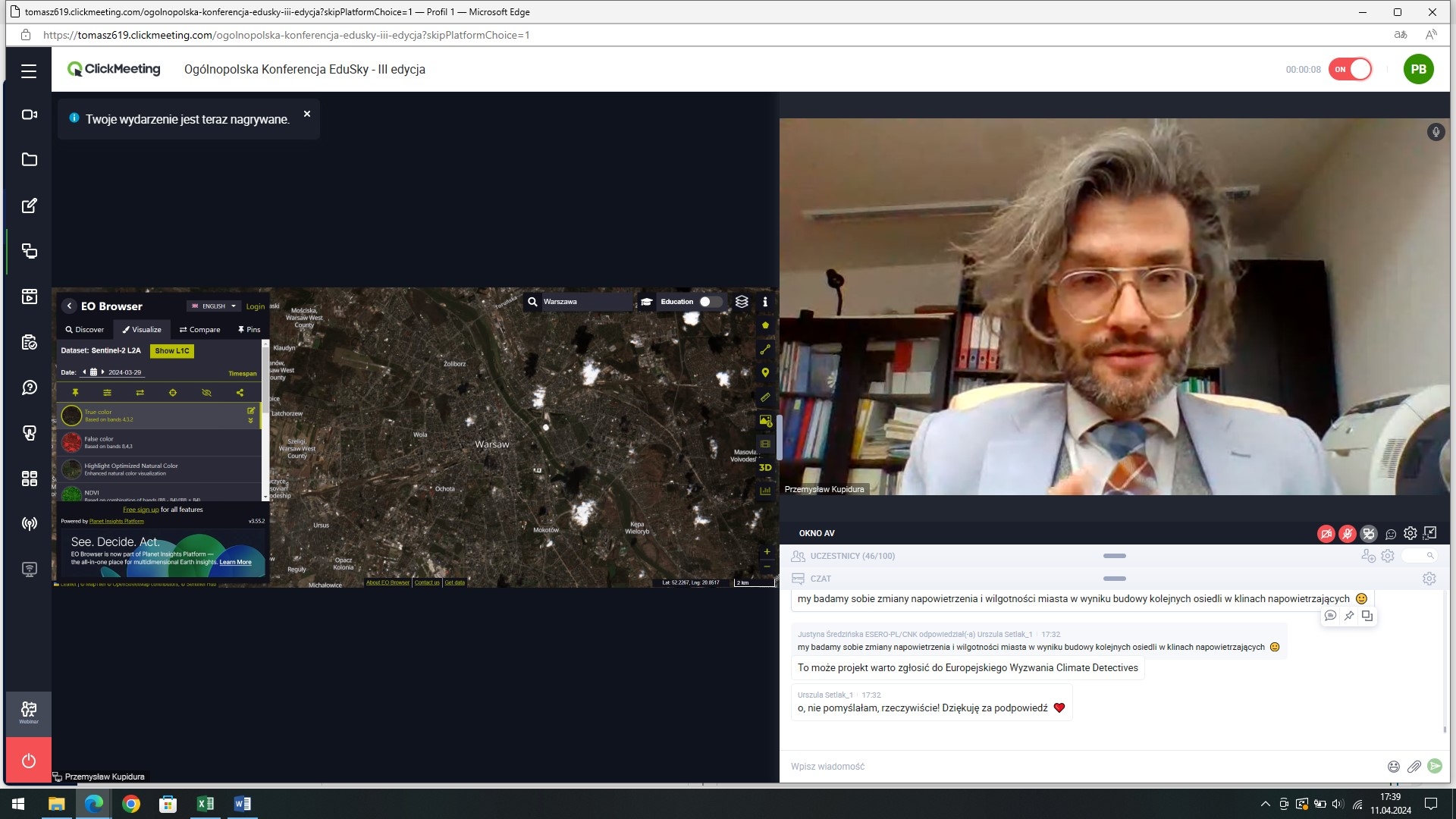
Task: Open the emoji picker in chat
Action: pyautogui.click(x=1394, y=767)
